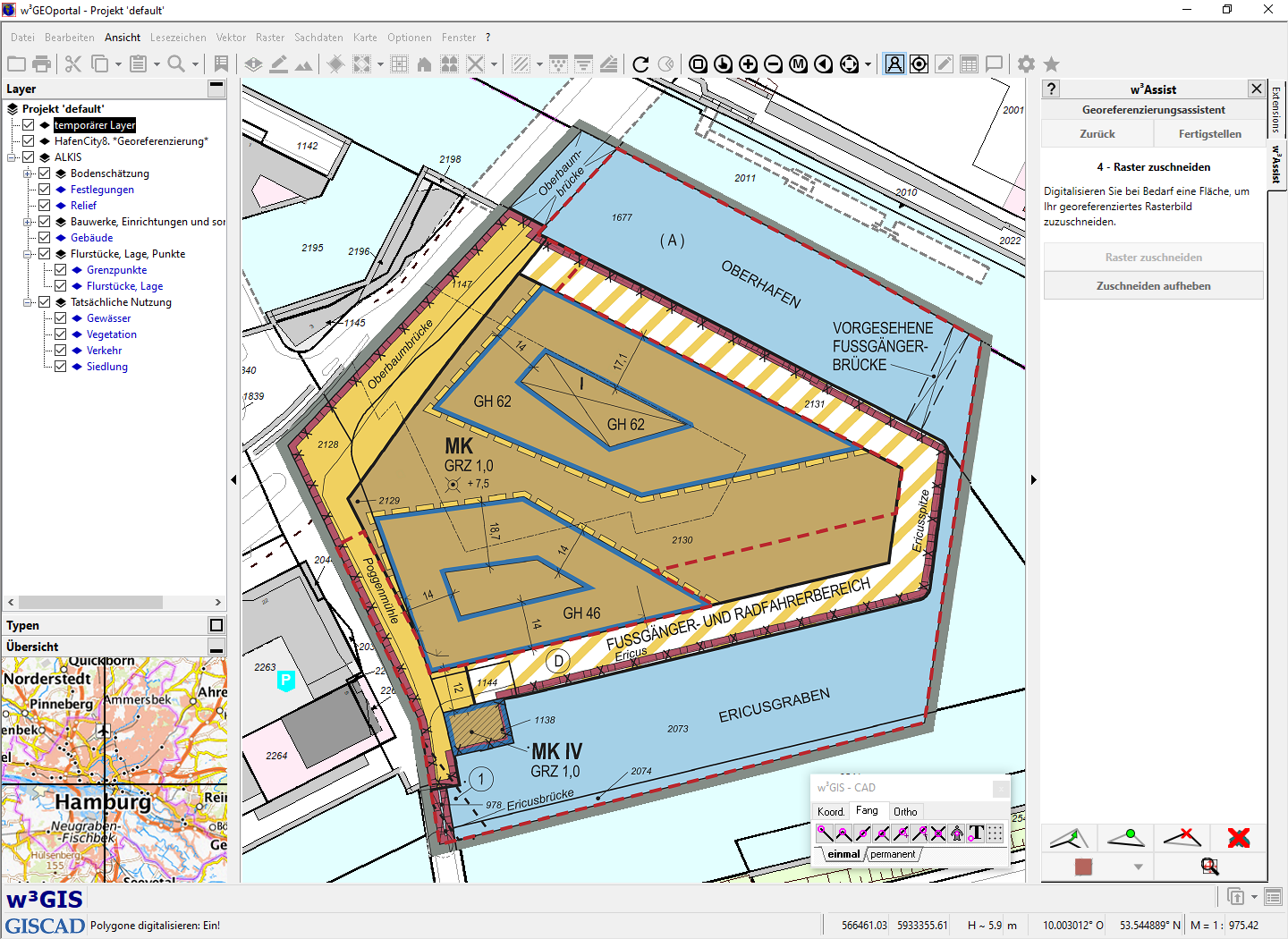Toggle the Festlegungen layer checkbox
Image resolution: width=1288 pixels, height=939 pixels.
tap(45, 190)
